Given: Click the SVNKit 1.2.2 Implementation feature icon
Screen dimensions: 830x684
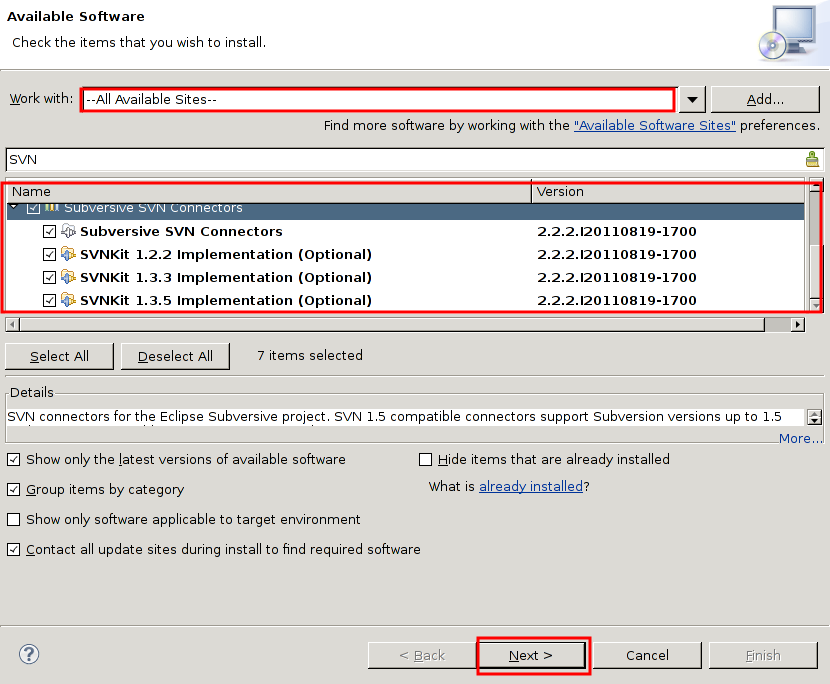Looking at the screenshot, I should (x=68, y=254).
